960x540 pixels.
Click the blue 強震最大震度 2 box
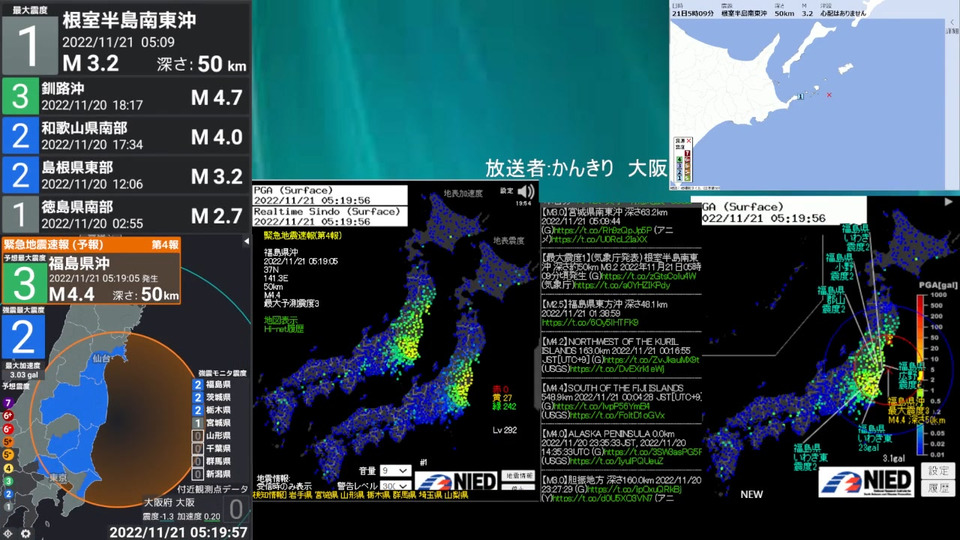tap(23, 337)
